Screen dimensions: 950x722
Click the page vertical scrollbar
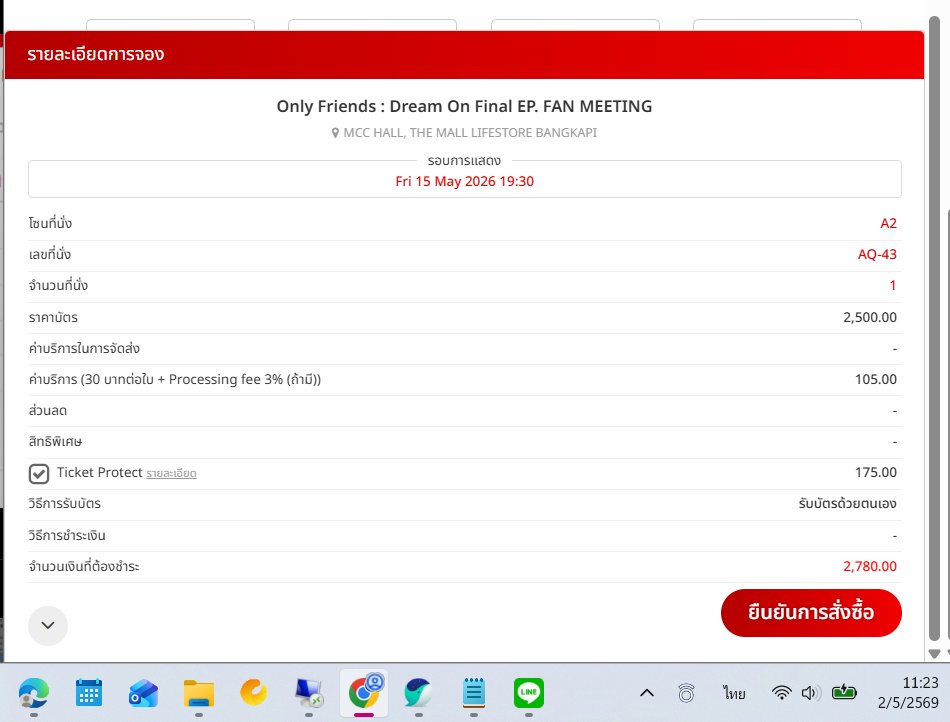click(934, 327)
